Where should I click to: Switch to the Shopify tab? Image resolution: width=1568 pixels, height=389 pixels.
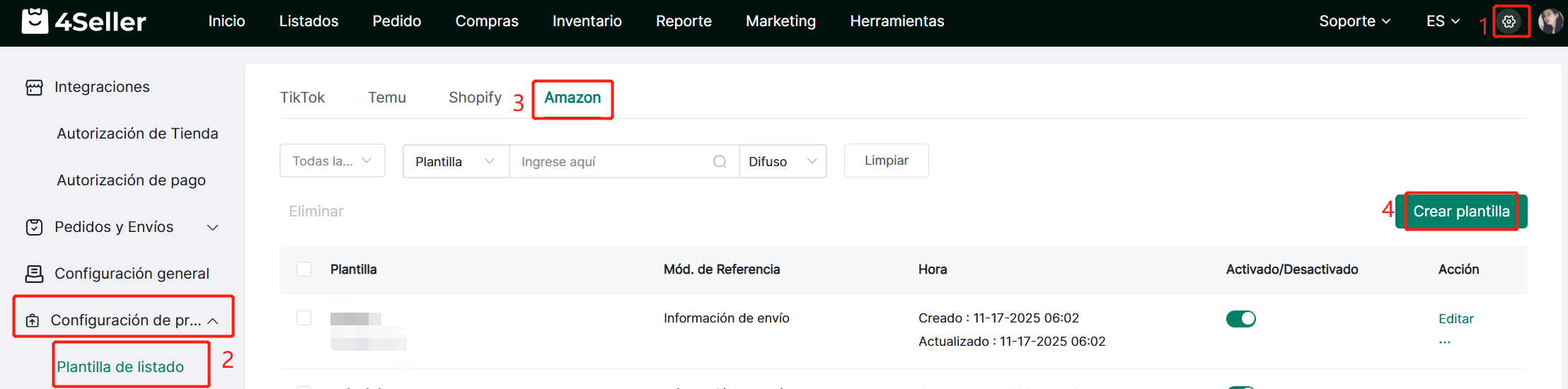coord(475,98)
